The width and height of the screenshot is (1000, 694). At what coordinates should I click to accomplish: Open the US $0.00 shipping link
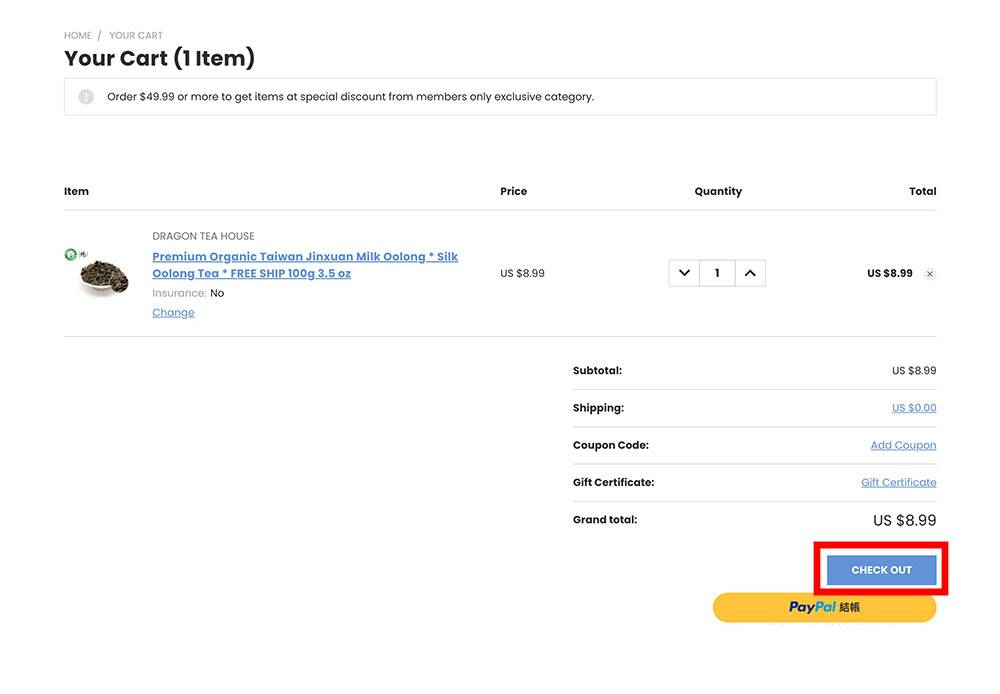914,408
